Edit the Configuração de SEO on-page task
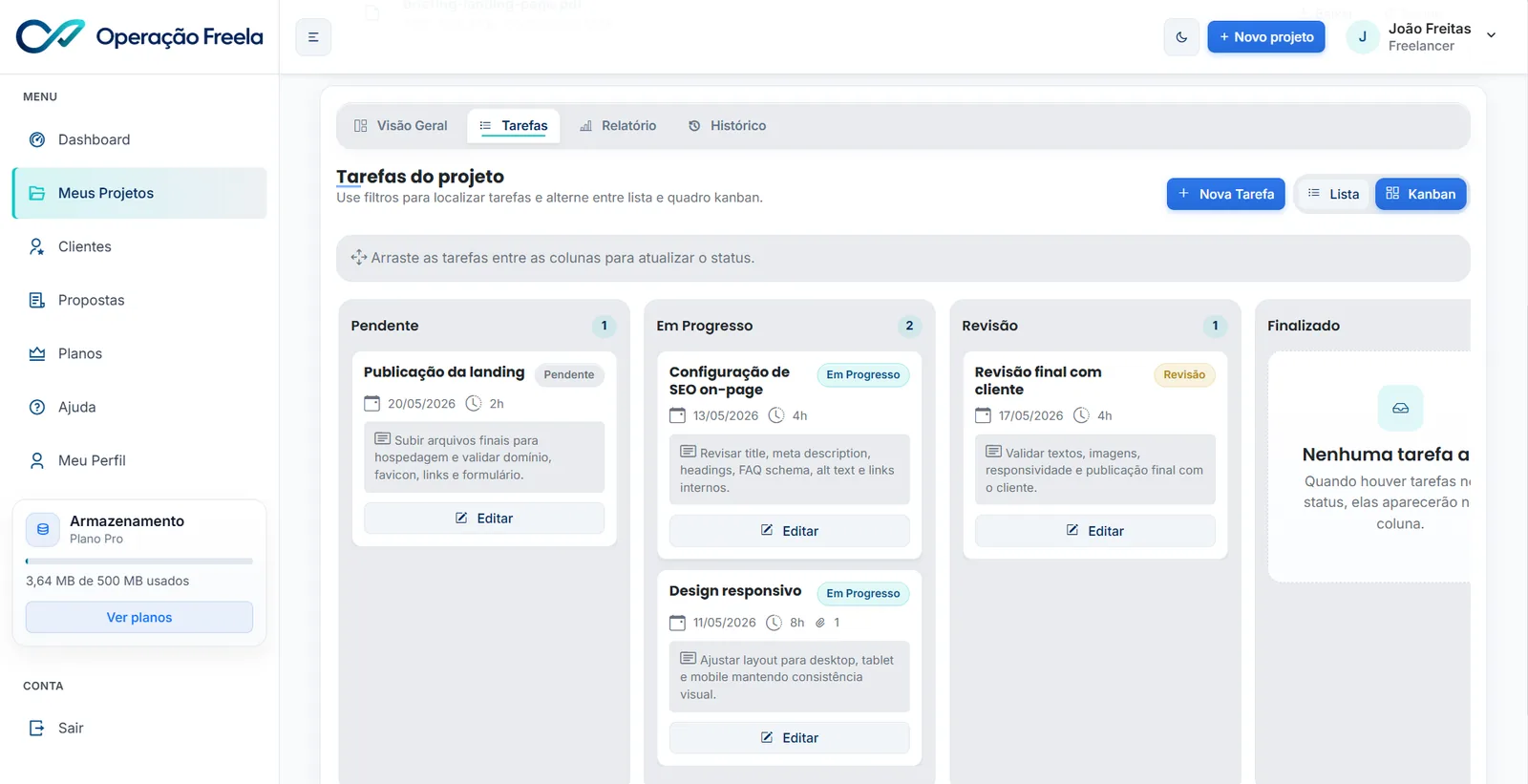Viewport: 1528px width, 784px height. (x=790, y=531)
